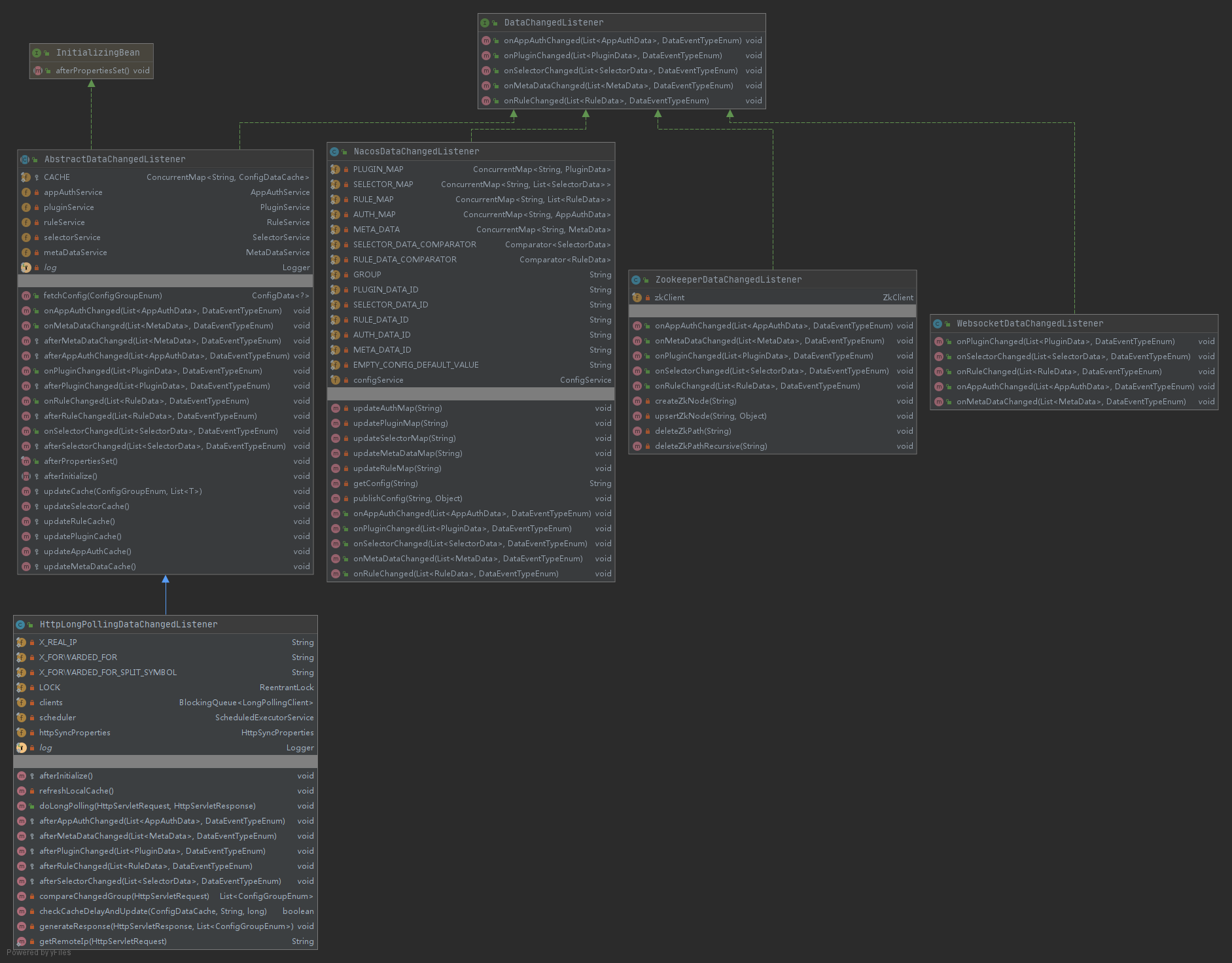
Task: Click the updateSelectorCache() method row
Action: 166,506
